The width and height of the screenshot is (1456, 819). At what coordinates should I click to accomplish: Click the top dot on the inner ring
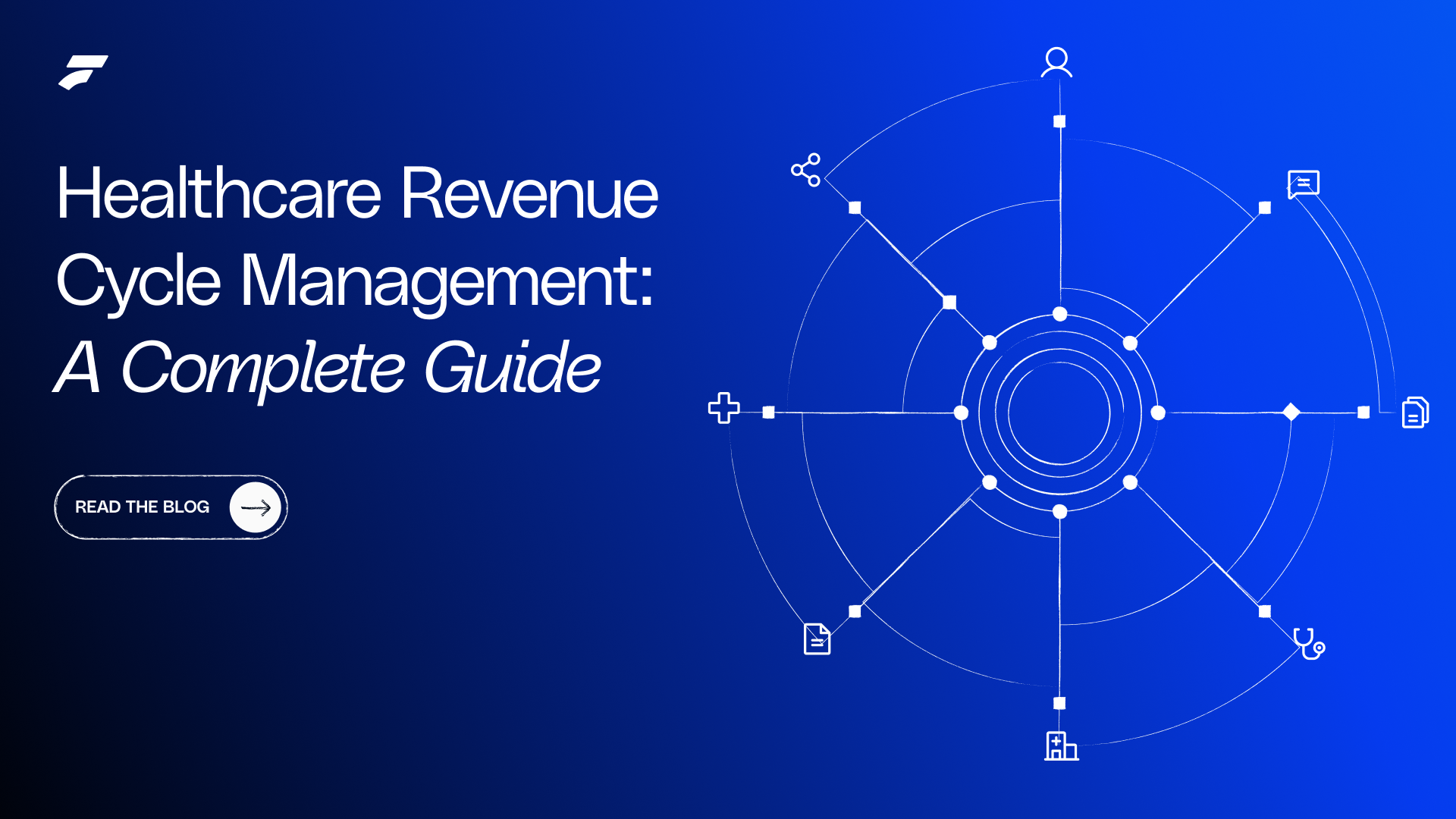1059,314
